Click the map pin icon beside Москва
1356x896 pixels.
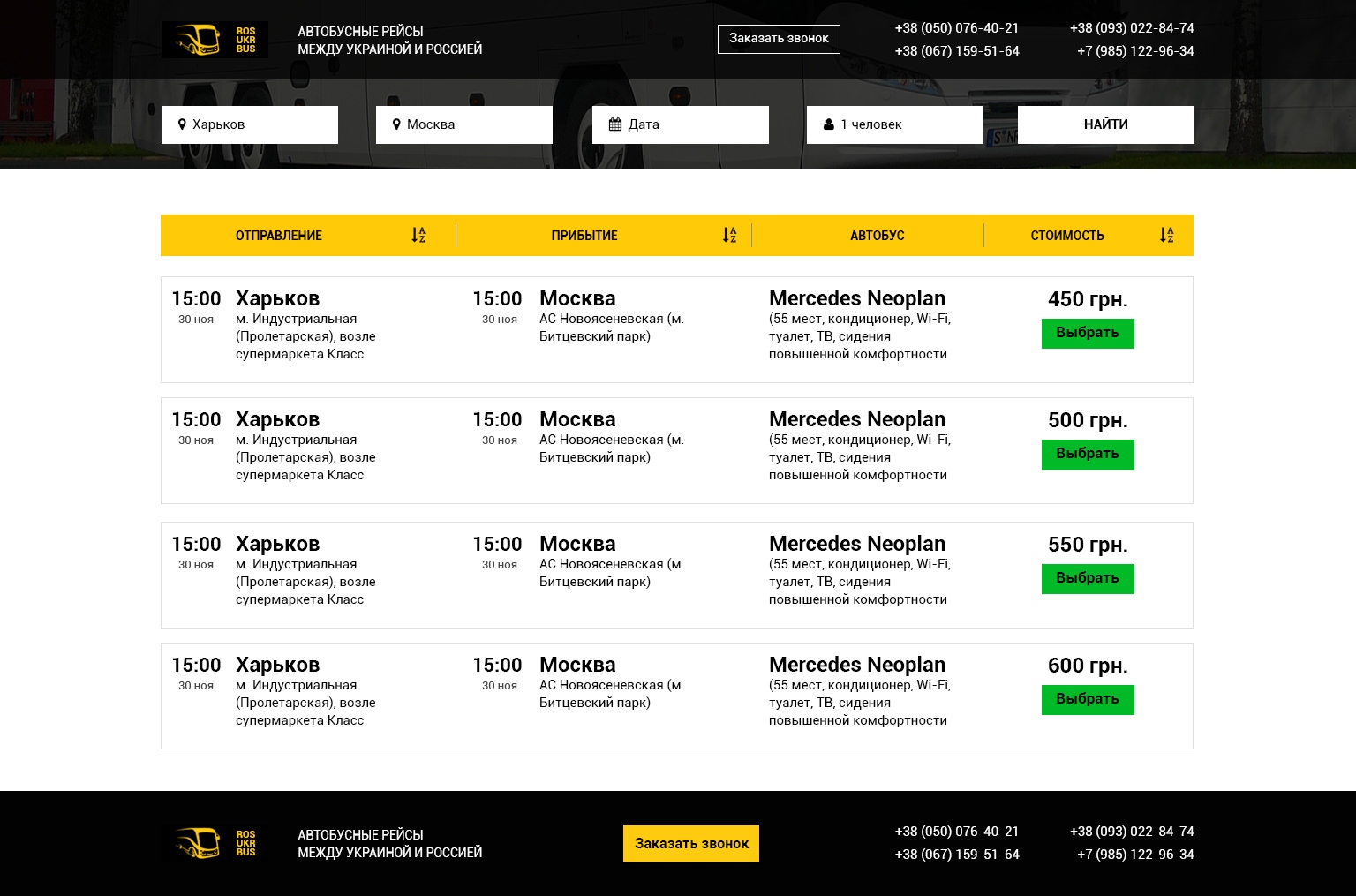coord(396,124)
